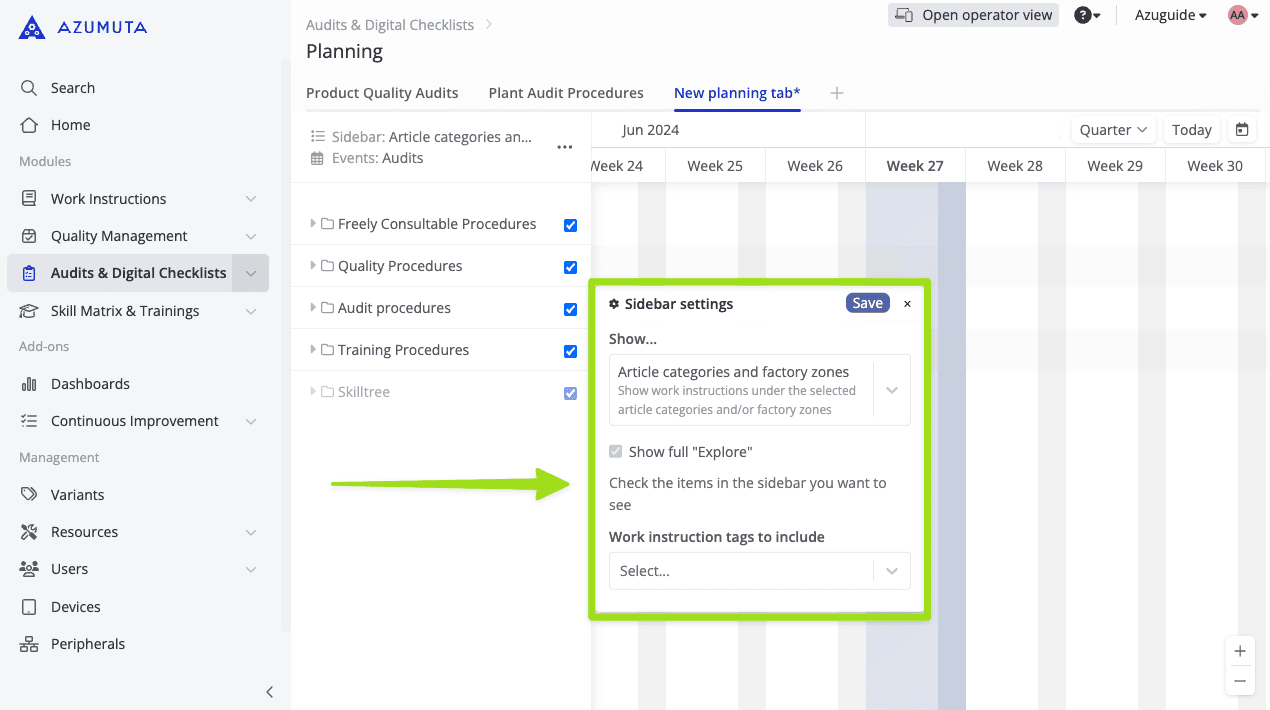Open the Plant Audit Procedures tab

point(566,93)
